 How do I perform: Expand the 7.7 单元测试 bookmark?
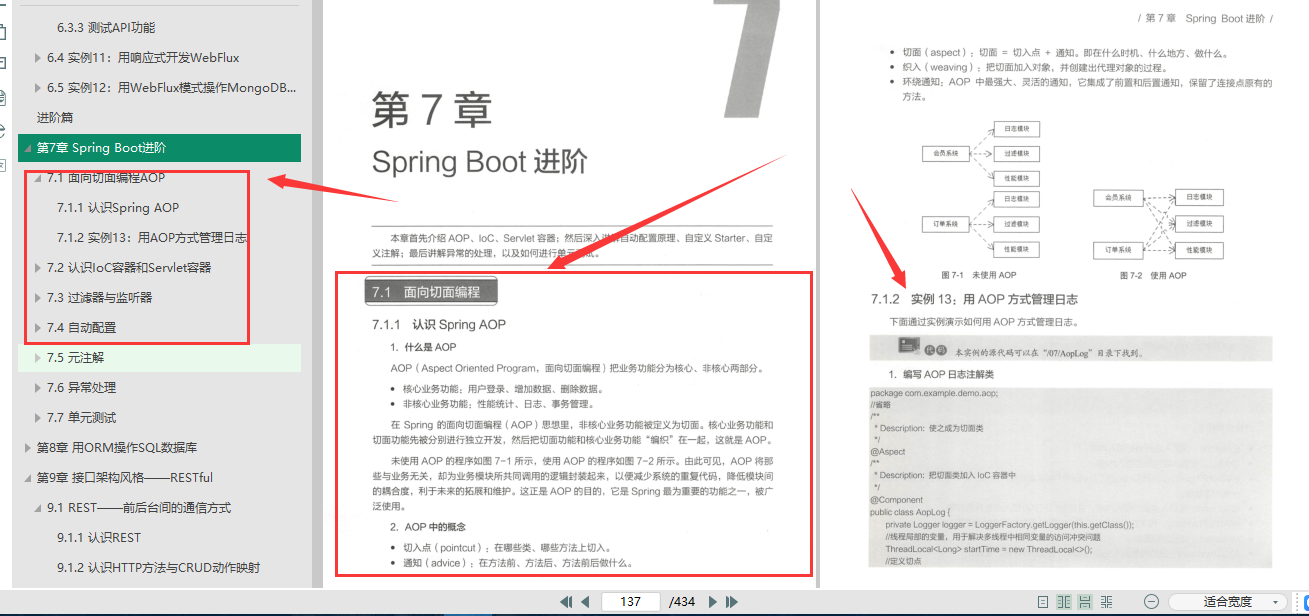(x=38, y=418)
